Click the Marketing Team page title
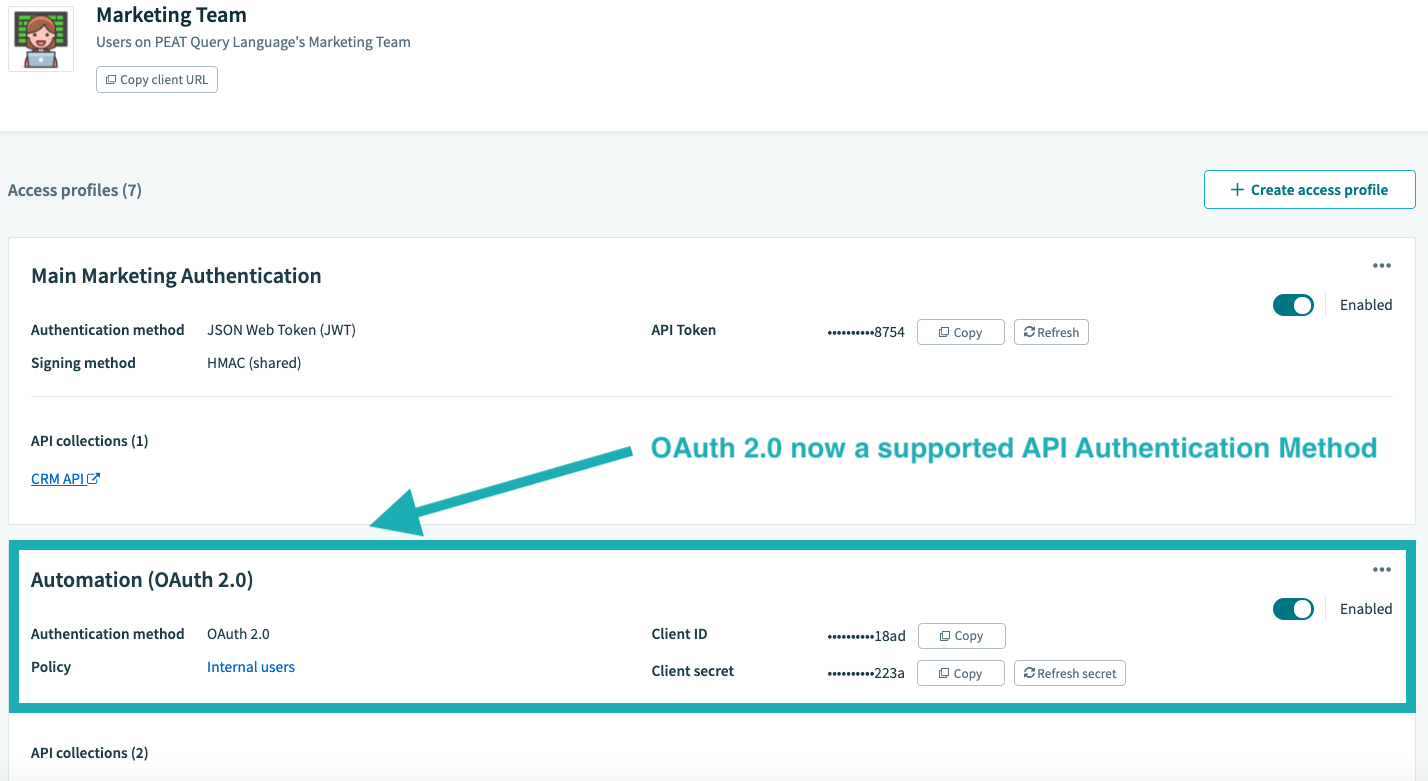Image resolution: width=1428 pixels, height=781 pixels. pos(171,15)
